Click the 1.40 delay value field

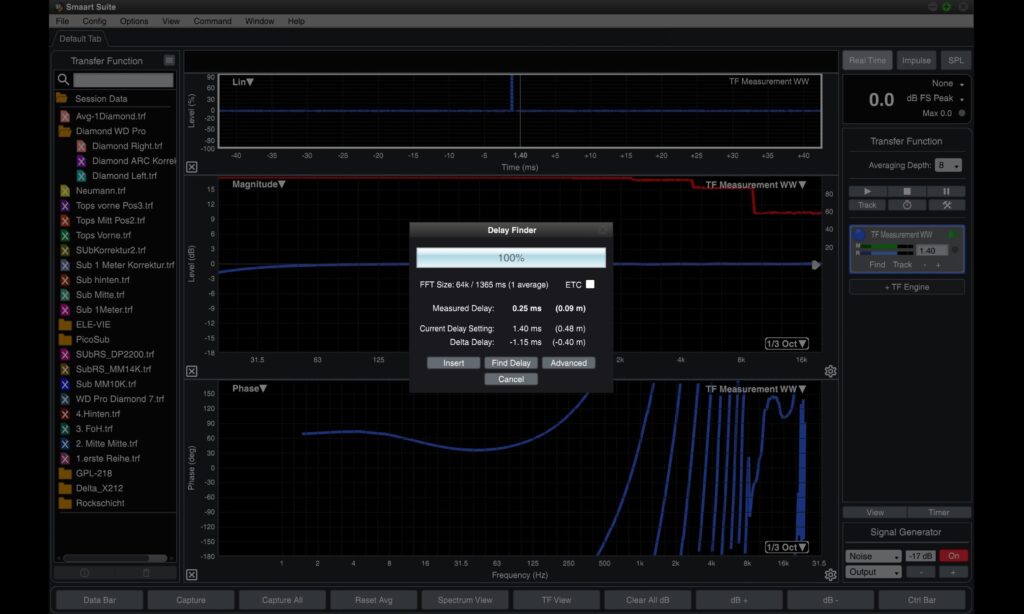click(x=932, y=251)
